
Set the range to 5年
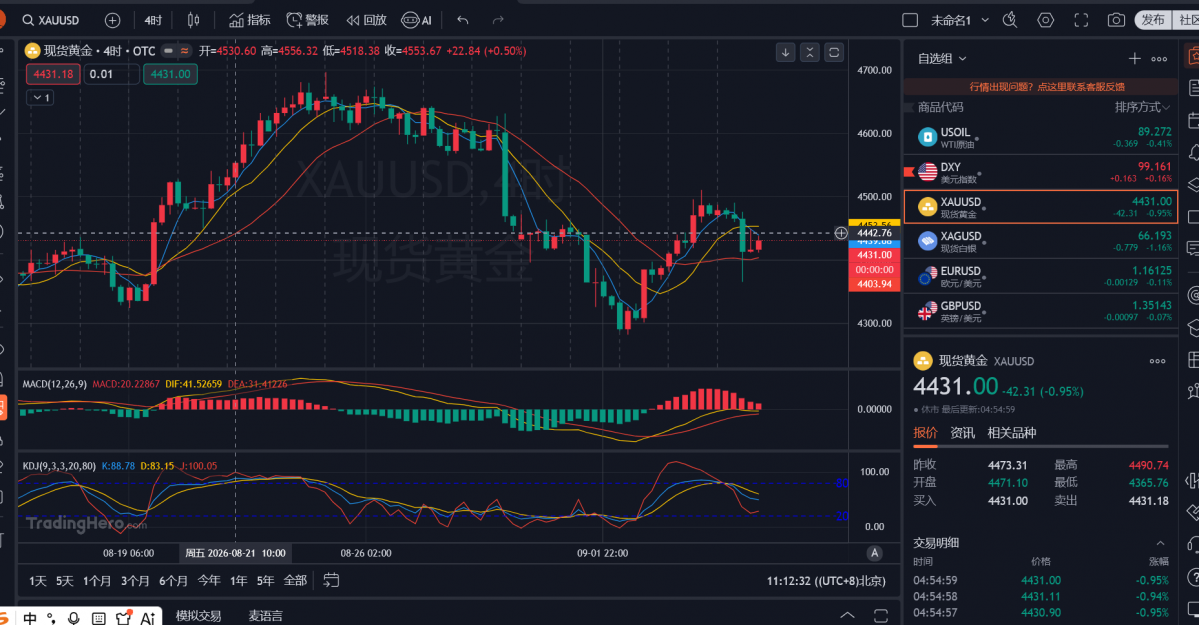point(265,581)
